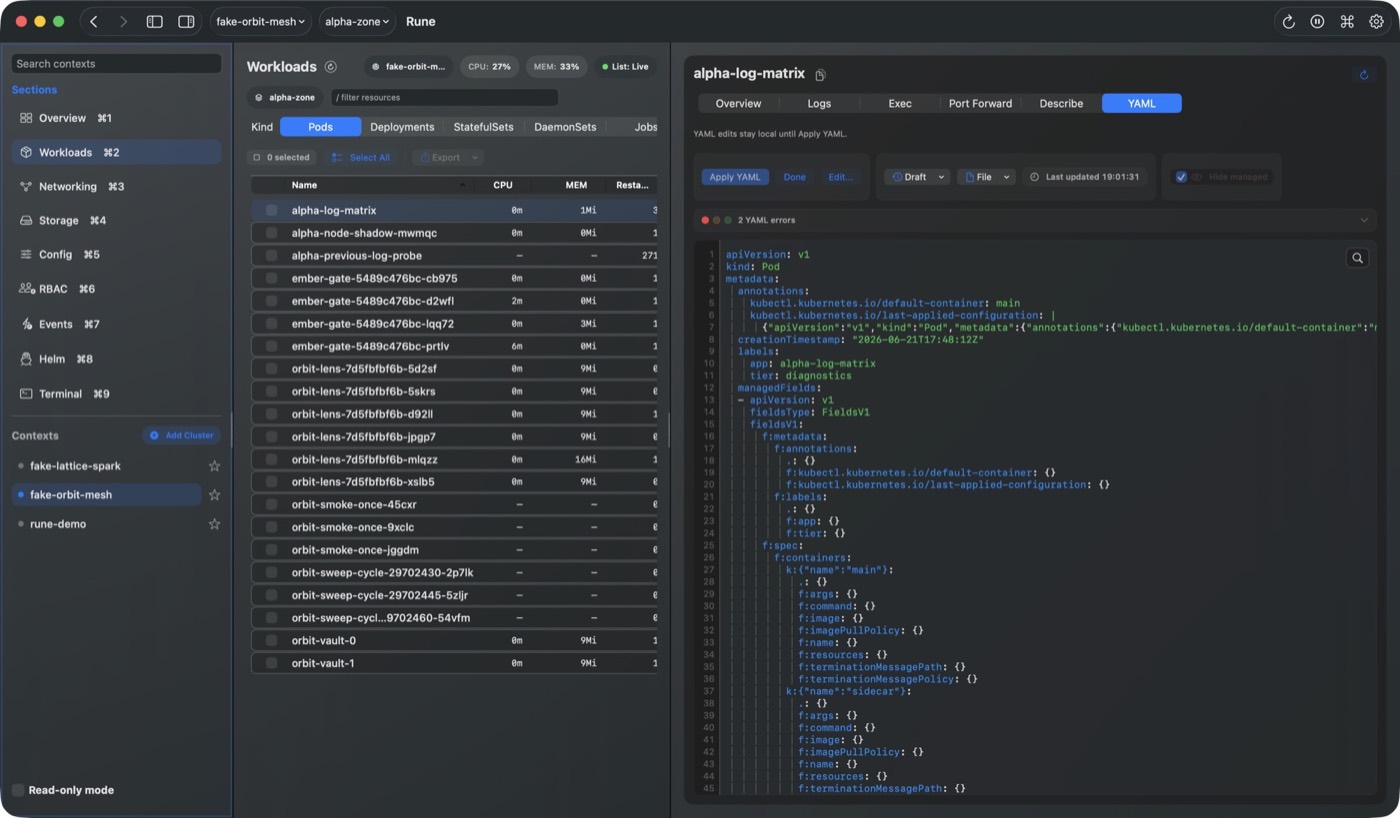Open the RBAC section icon

tap(27, 289)
